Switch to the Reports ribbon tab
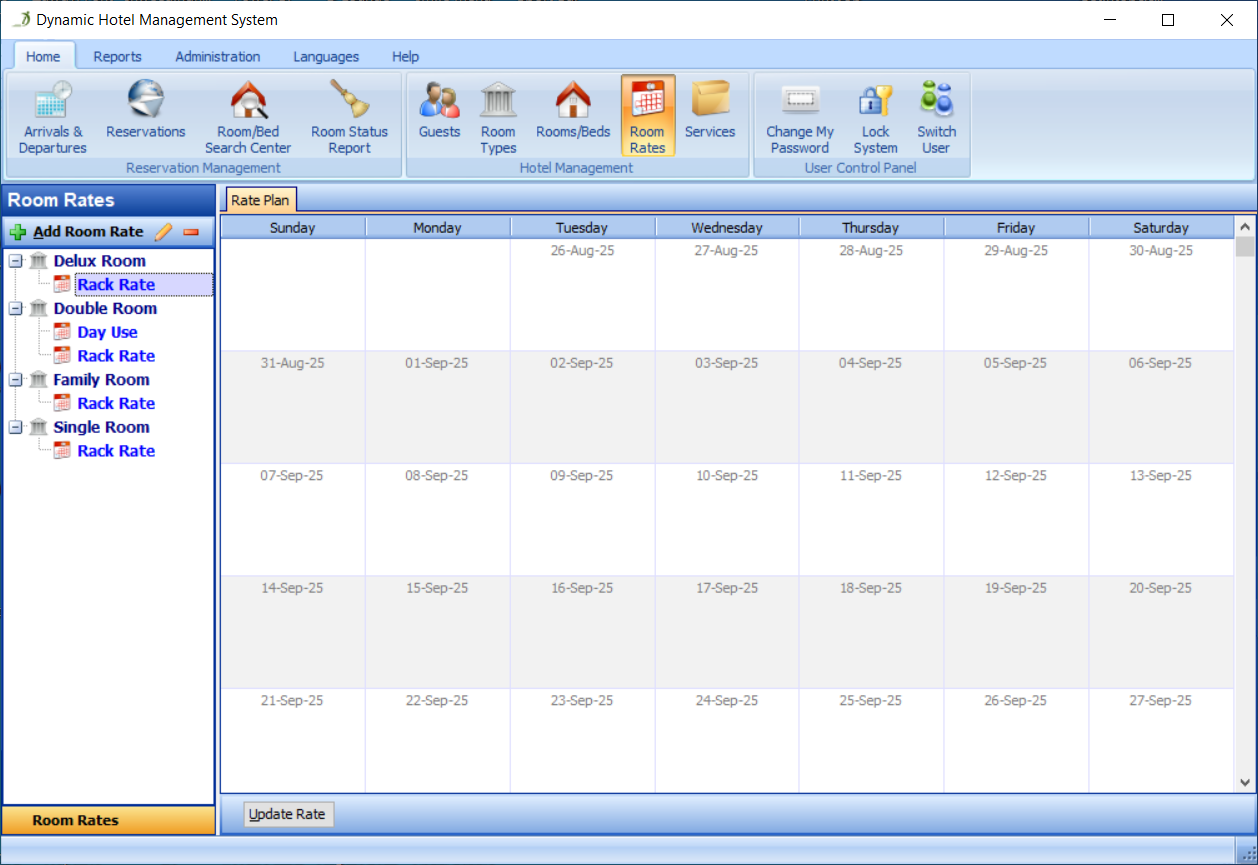 click(117, 57)
